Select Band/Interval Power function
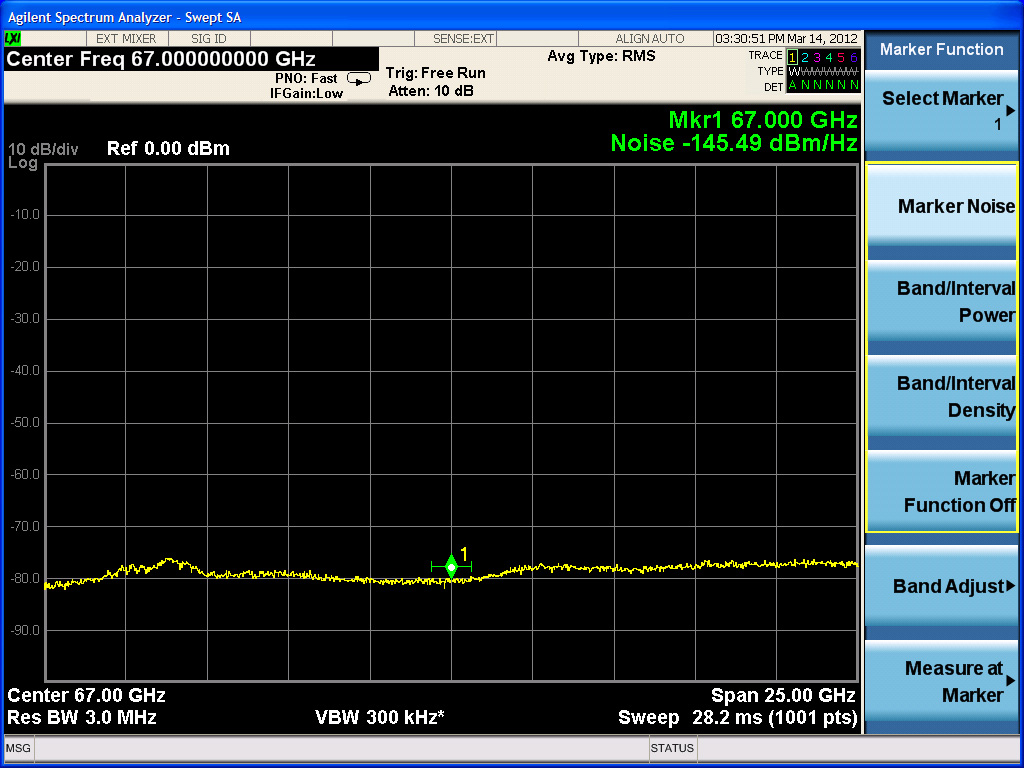 [x=941, y=302]
